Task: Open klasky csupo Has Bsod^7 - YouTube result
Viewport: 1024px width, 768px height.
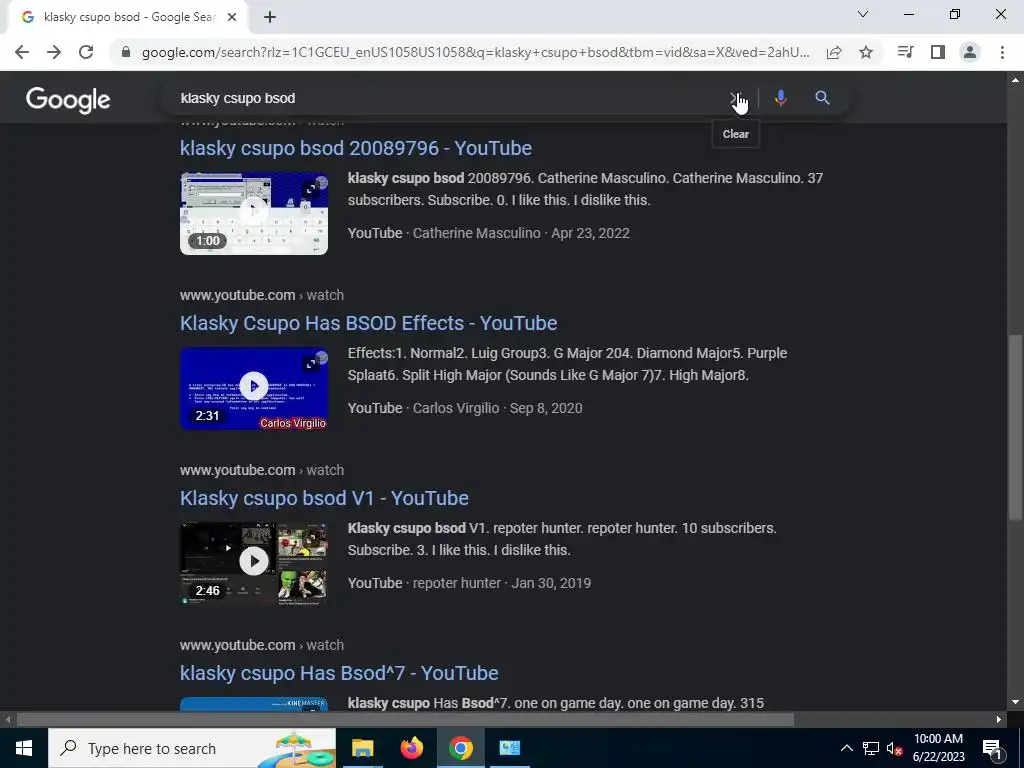Action: 339,673
